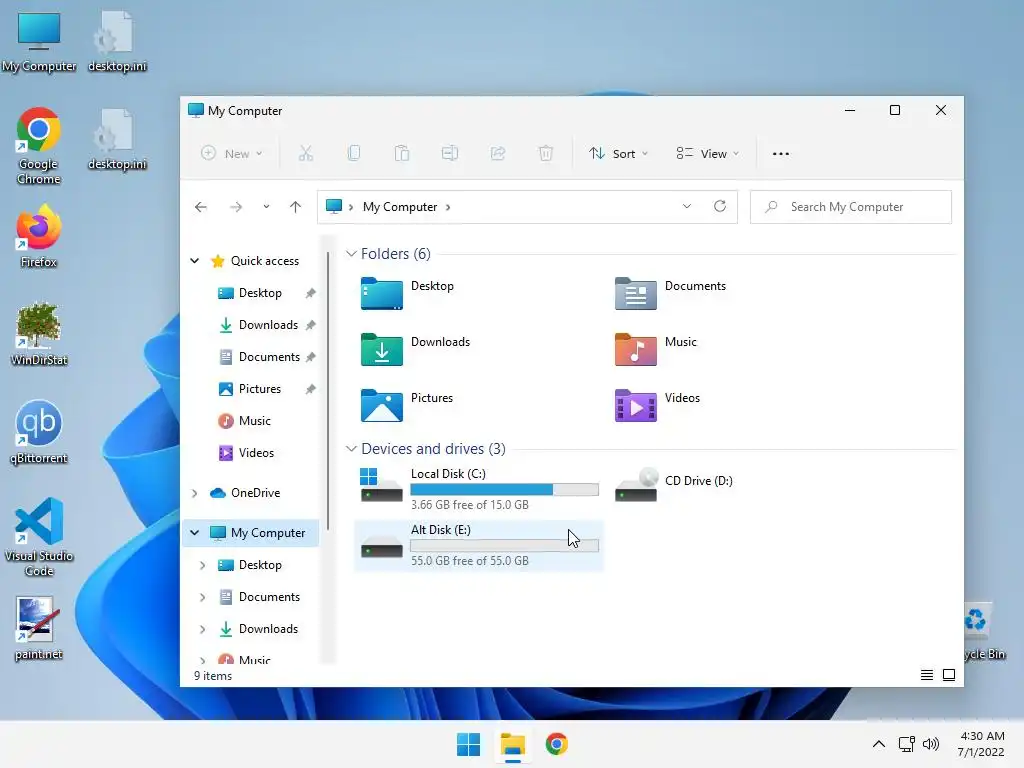Open the See more three-dots menu
This screenshot has height=768, width=1024.
[x=780, y=154]
